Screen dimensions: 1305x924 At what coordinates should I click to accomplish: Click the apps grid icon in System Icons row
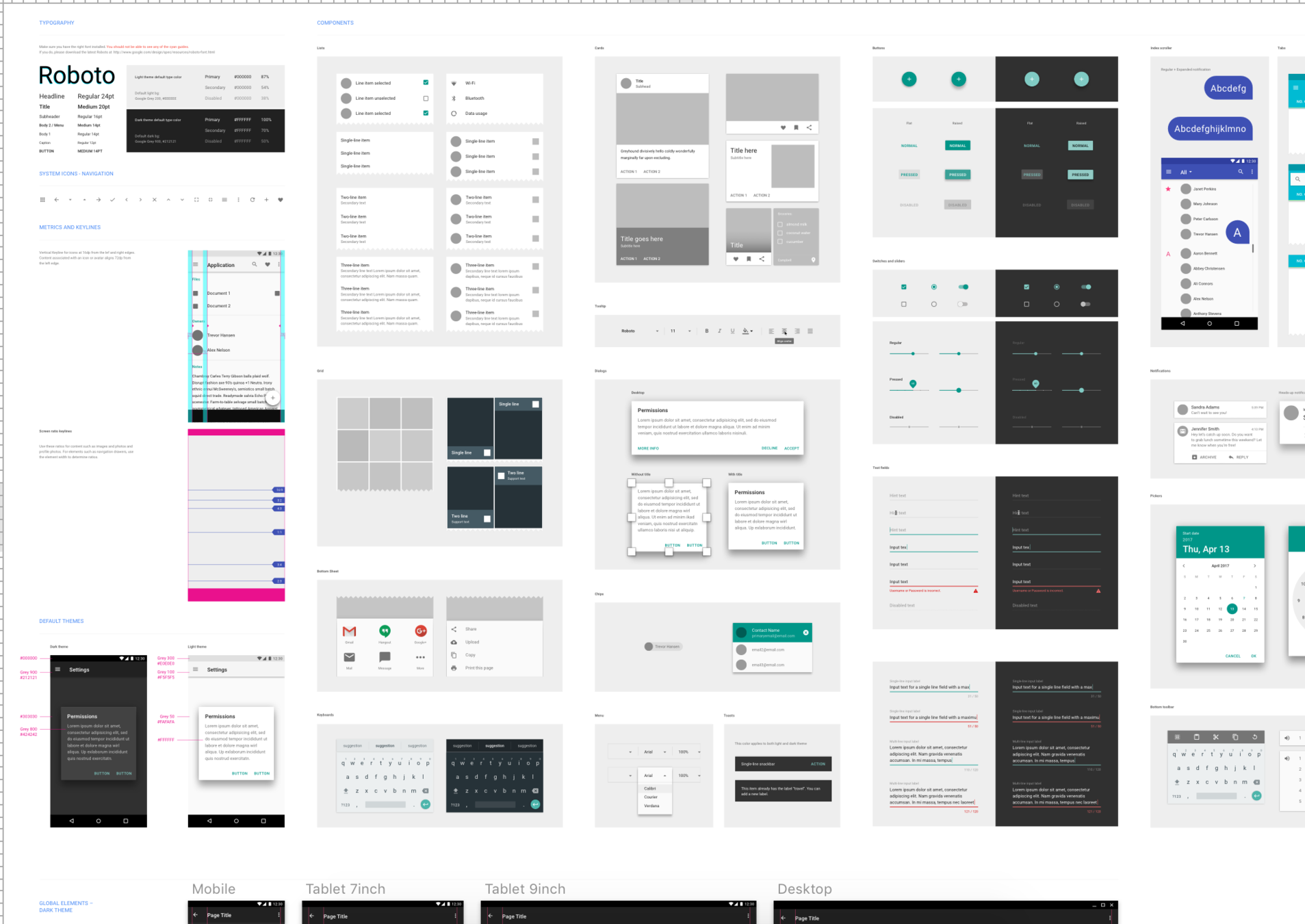point(42,200)
